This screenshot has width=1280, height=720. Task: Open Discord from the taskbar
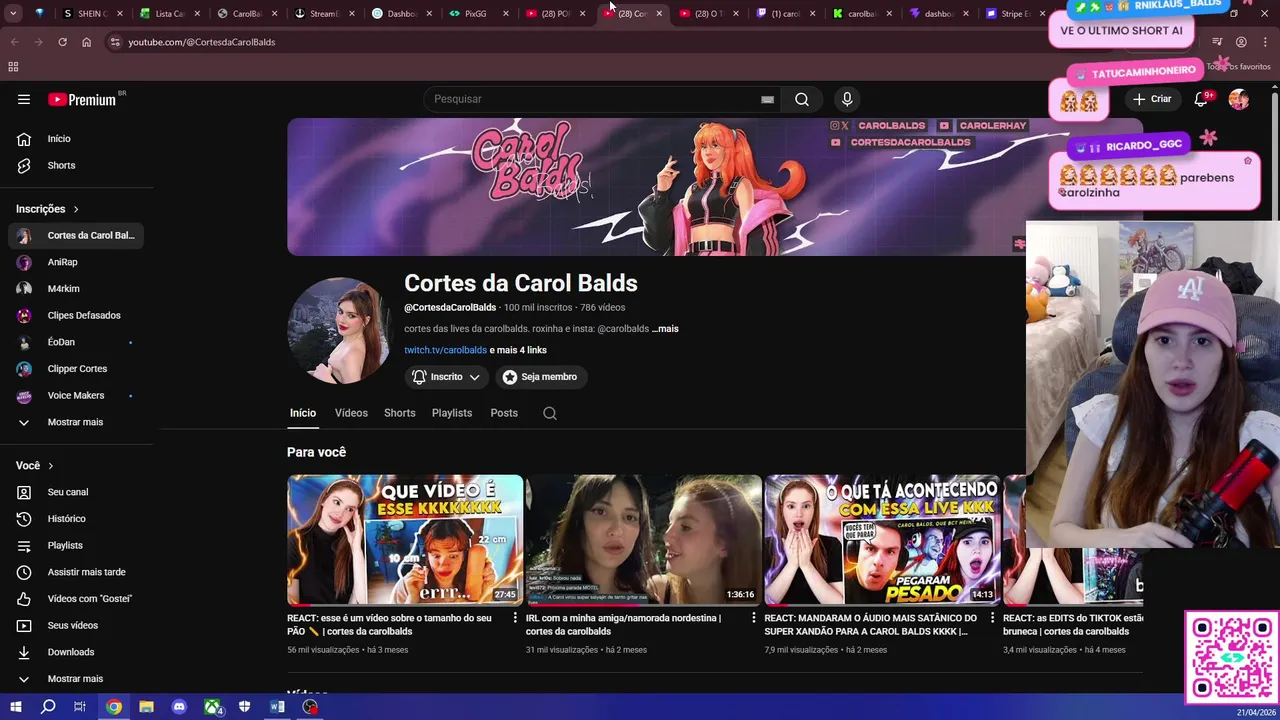[179, 707]
